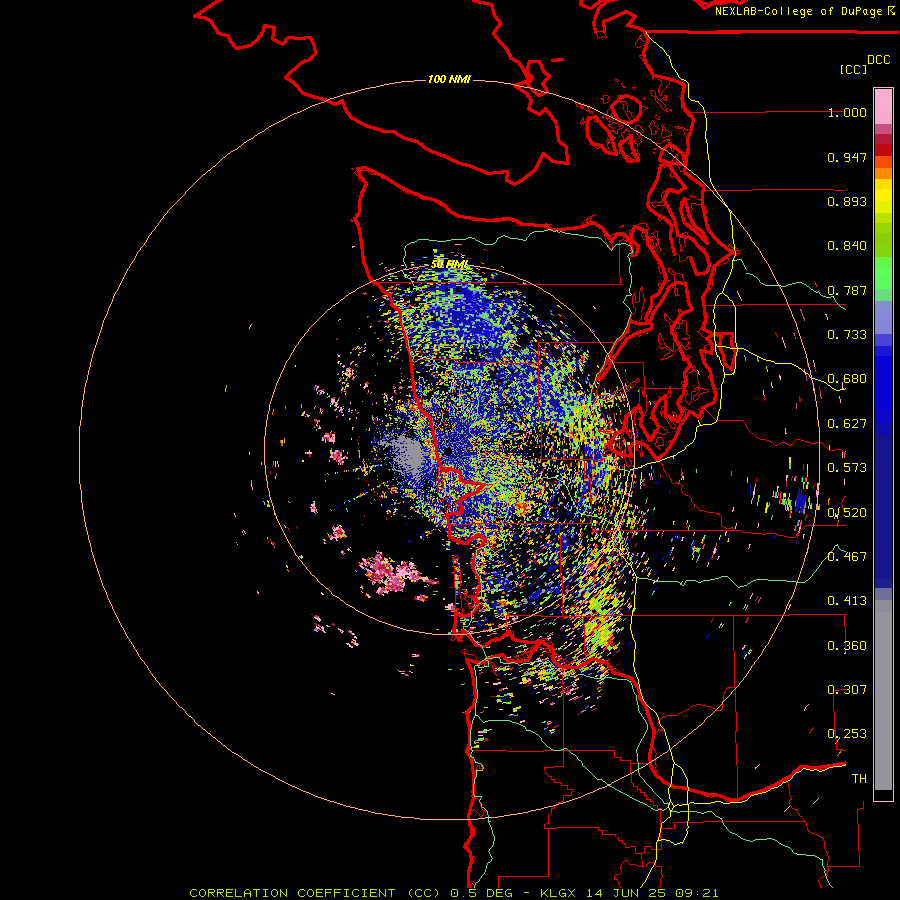Select the 0.733 legend value
This screenshot has height=900, width=900.
[847, 335]
